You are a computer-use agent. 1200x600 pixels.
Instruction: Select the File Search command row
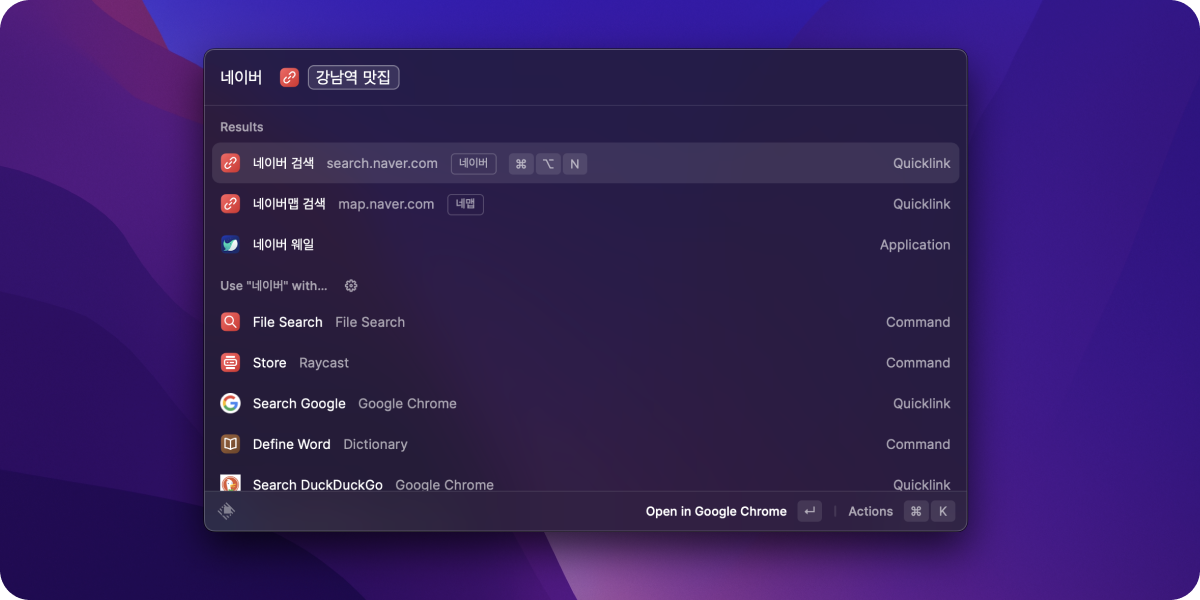(x=585, y=322)
